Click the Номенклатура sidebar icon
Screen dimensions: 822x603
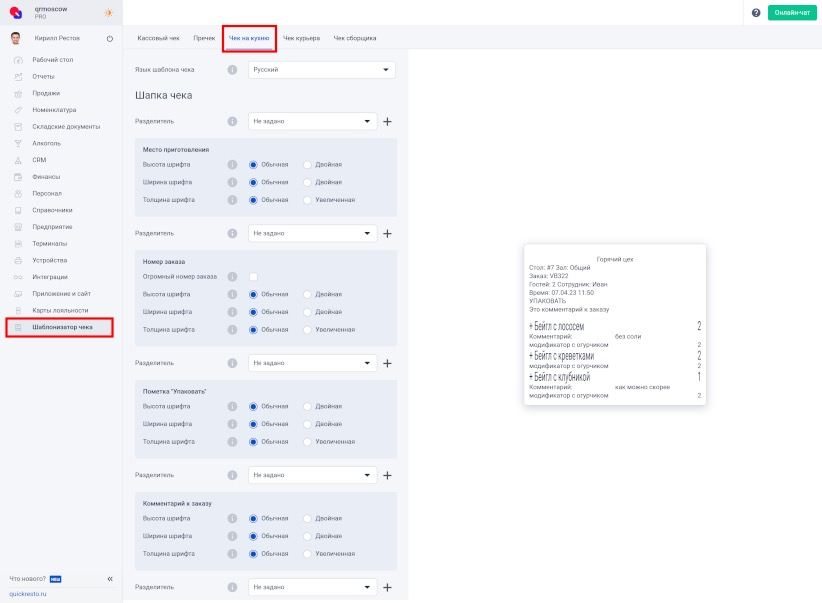(18, 110)
